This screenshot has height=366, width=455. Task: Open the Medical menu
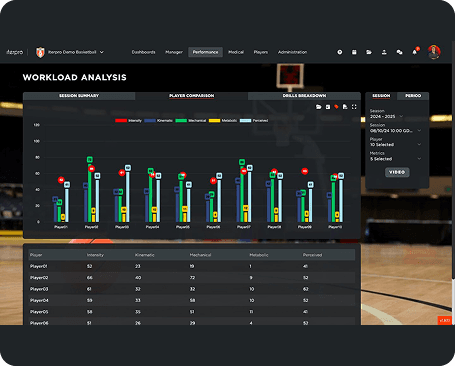(x=236, y=52)
